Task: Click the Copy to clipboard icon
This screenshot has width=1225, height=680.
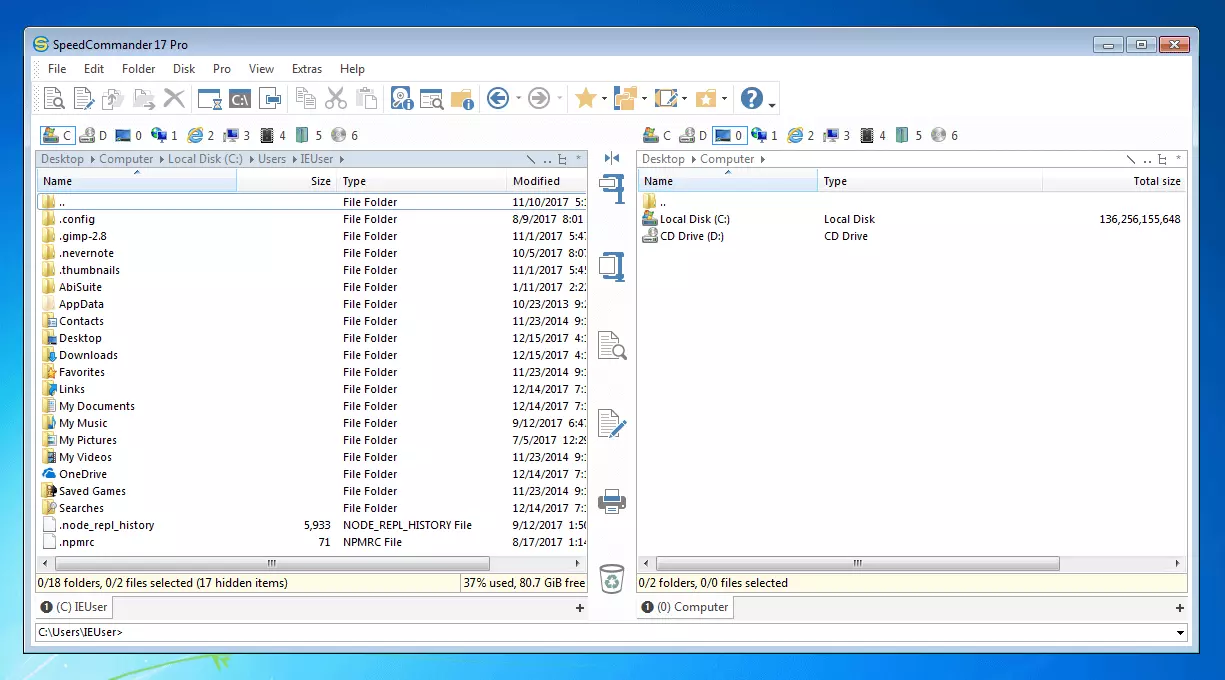Action: coord(306,98)
